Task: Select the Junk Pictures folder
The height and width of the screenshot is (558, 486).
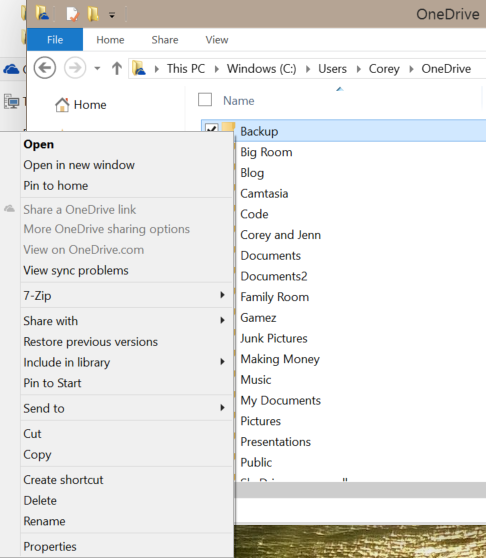Action: point(274,338)
